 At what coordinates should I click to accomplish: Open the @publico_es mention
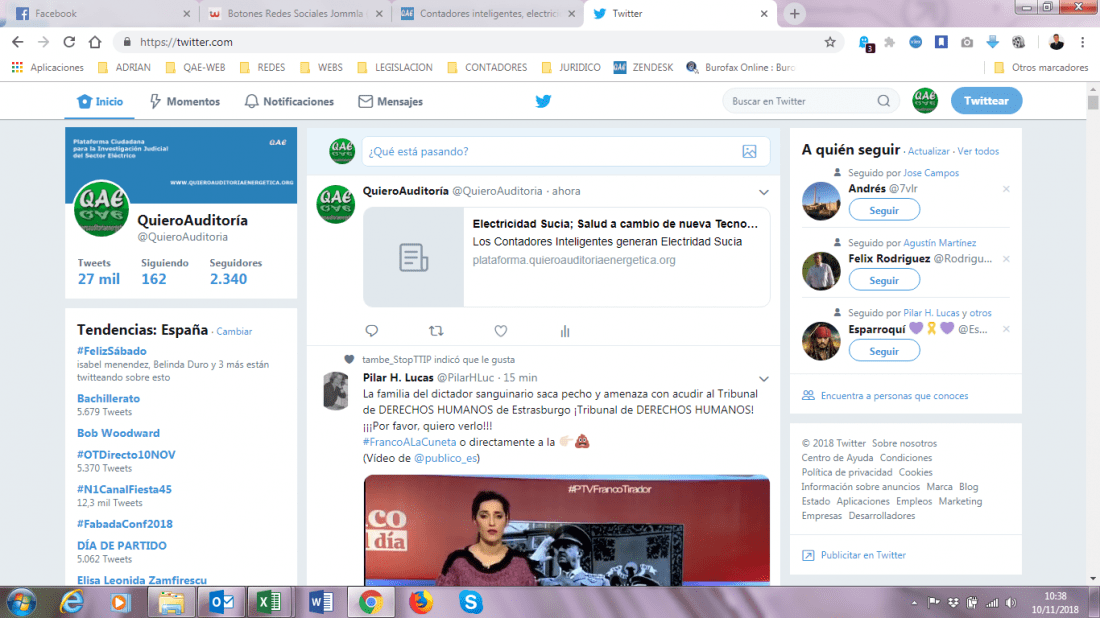pyautogui.click(x=445, y=458)
